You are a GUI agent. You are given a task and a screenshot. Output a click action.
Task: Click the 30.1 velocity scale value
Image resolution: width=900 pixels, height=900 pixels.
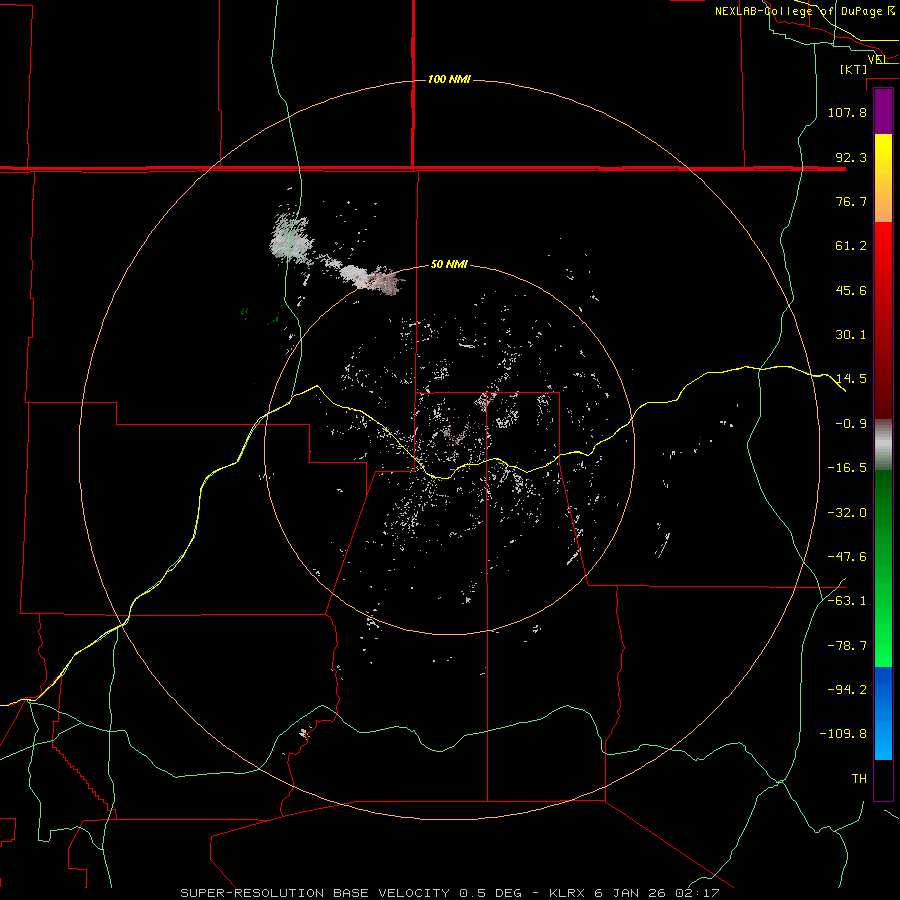[x=851, y=335]
